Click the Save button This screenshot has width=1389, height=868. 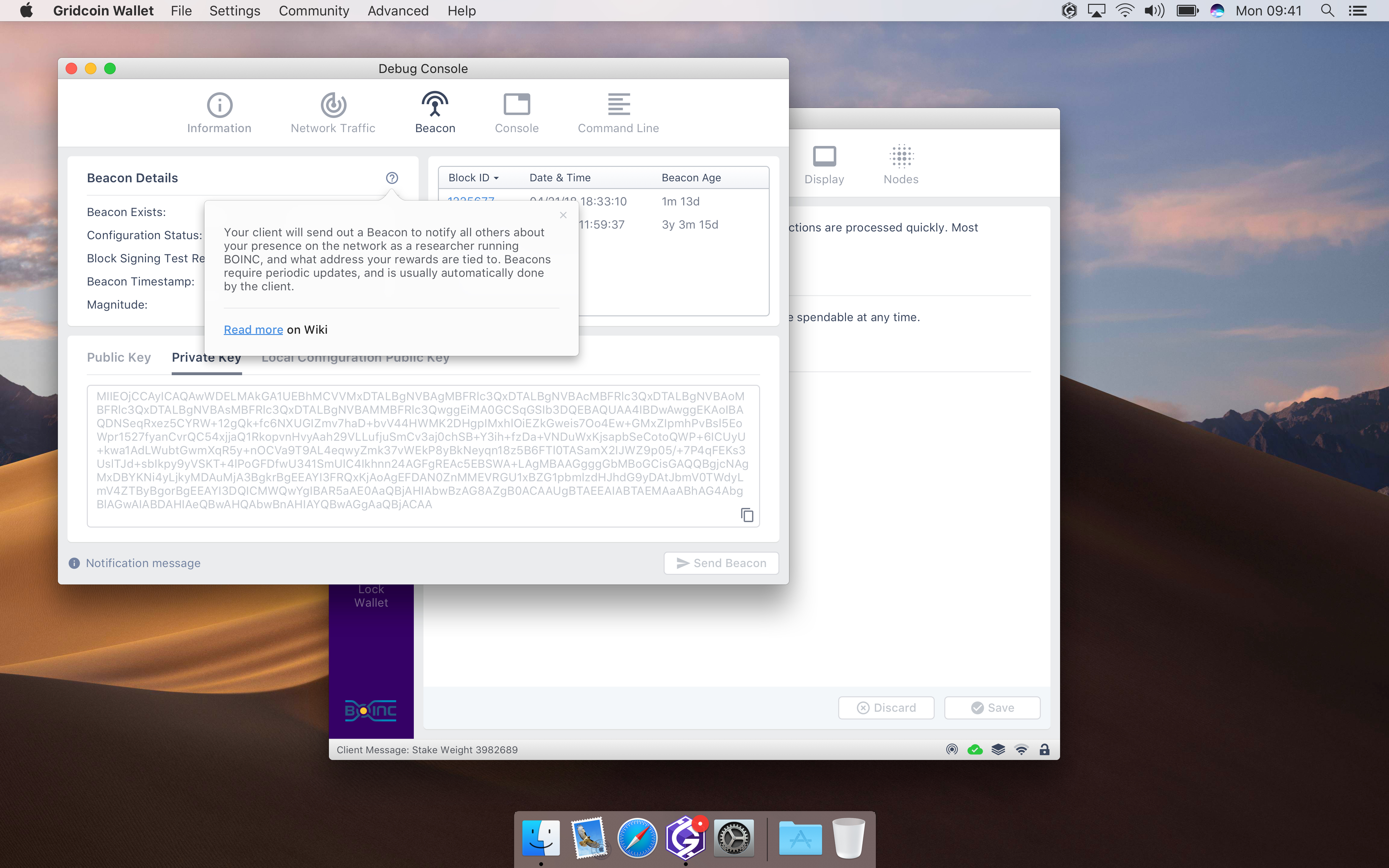coord(992,708)
